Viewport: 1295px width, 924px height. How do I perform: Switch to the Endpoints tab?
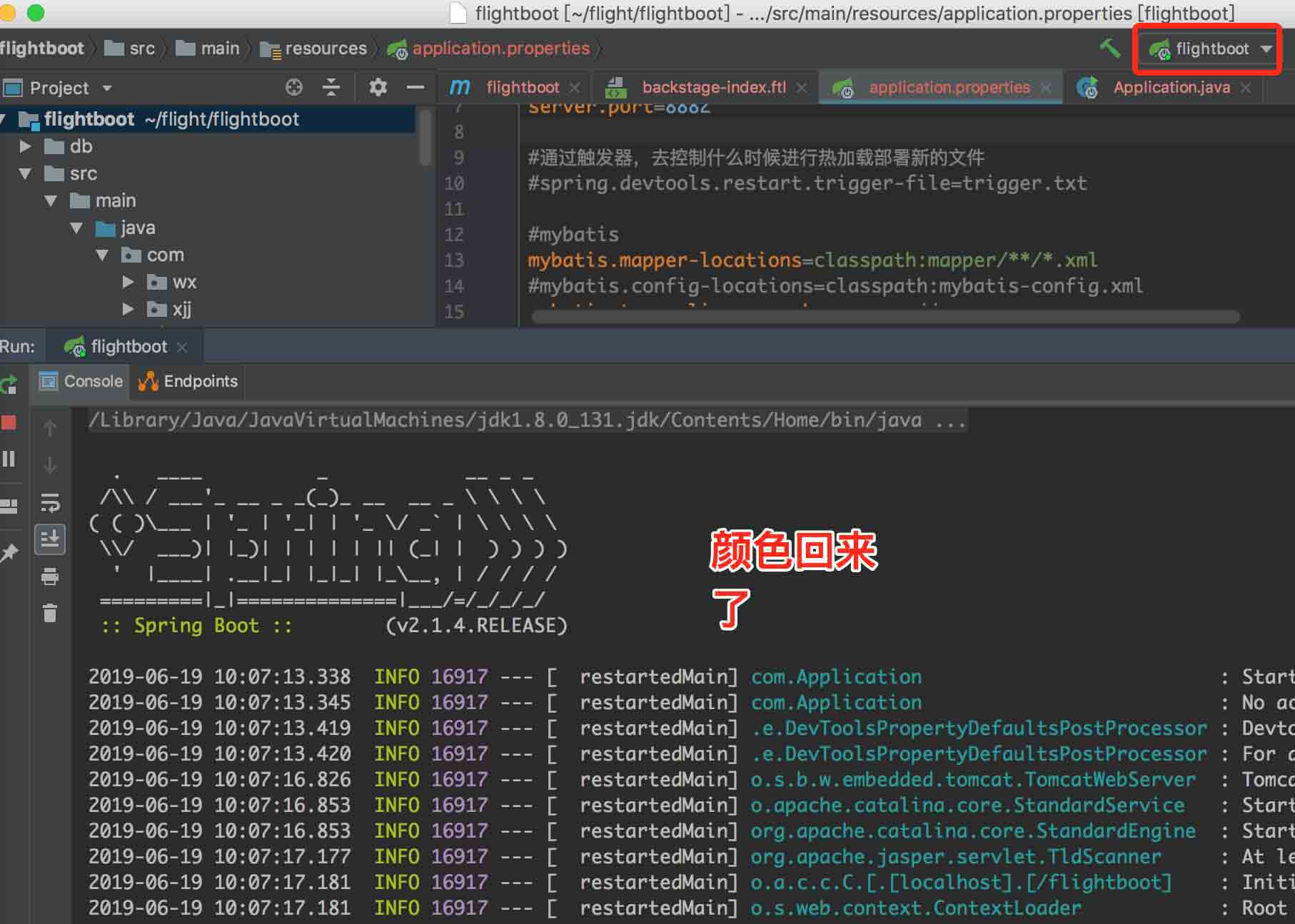(188, 382)
